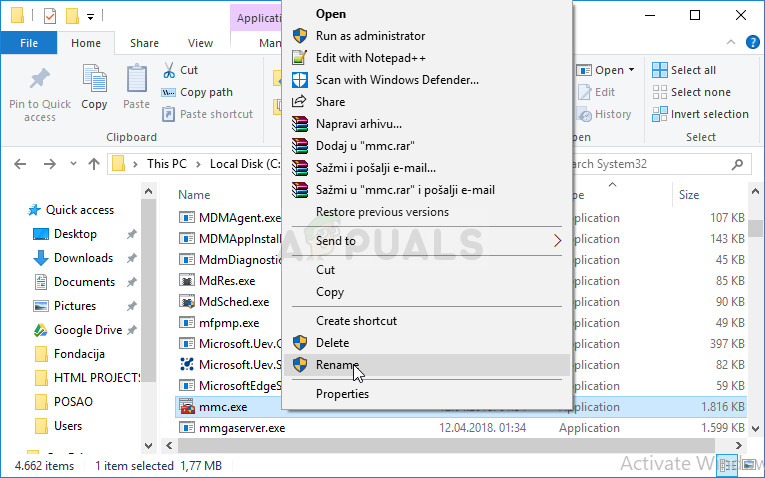Select the mfpmp.exe file
765x478 pixels.
(x=229, y=323)
